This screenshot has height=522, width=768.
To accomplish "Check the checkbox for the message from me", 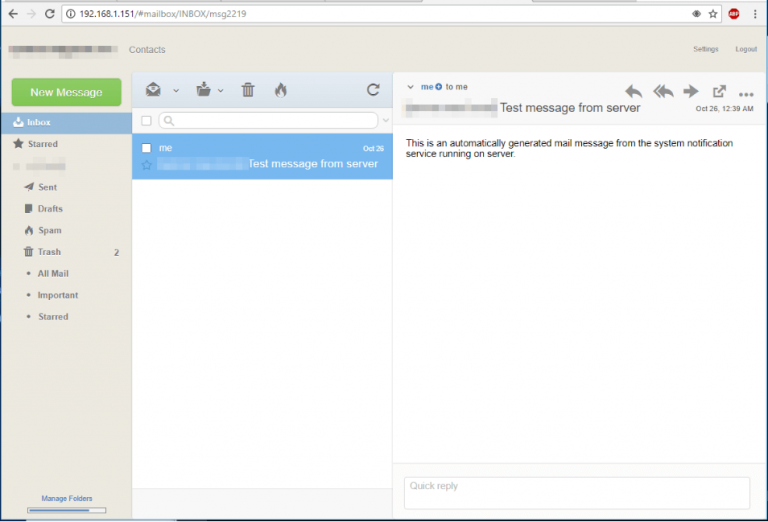I will tap(146, 148).
